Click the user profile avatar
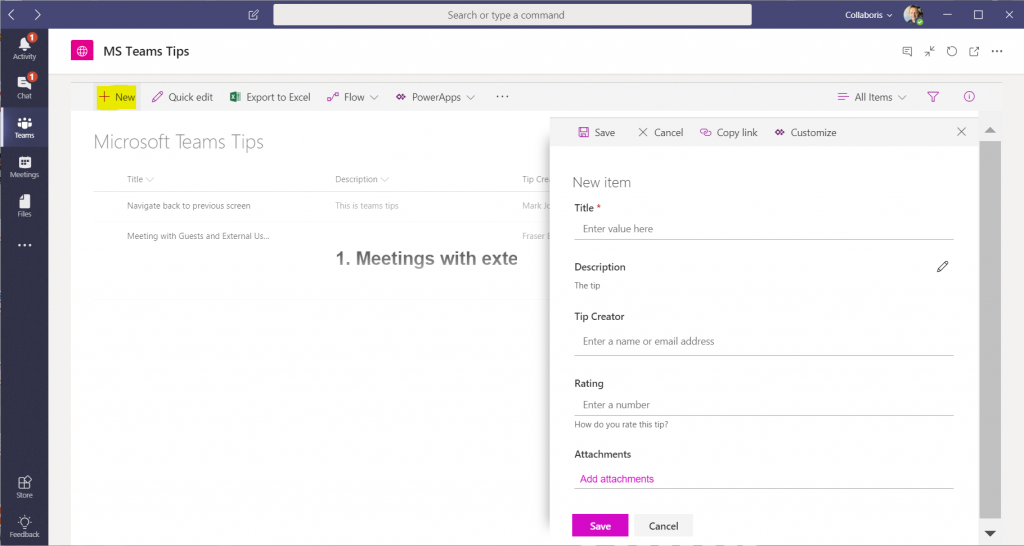The width and height of the screenshot is (1024, 546). (913, 14)
